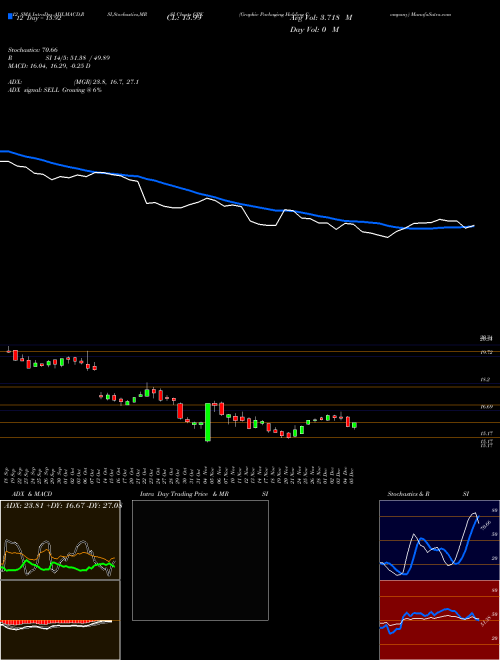Click 'ADX: 23.81 +DY: 16.67 -DY: 27.08' label

(x=63, y=506)
